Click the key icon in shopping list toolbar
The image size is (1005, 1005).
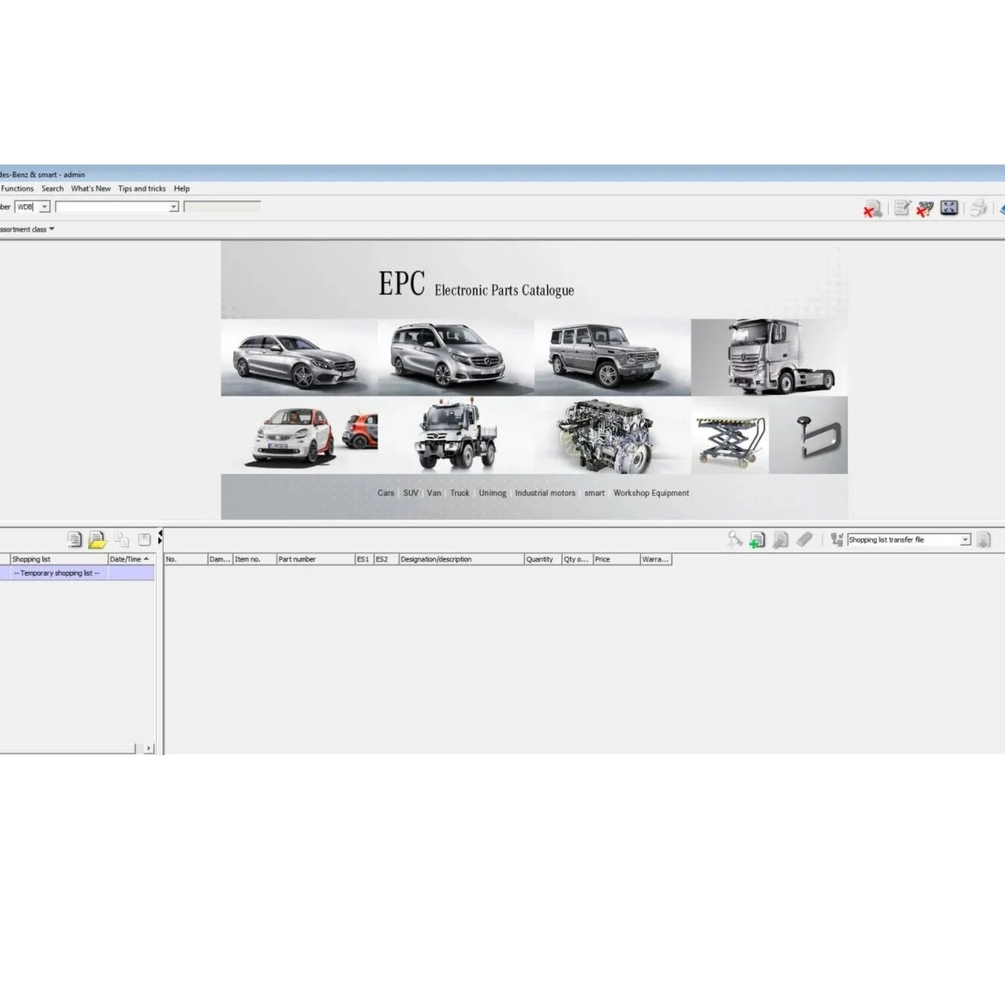735,540
